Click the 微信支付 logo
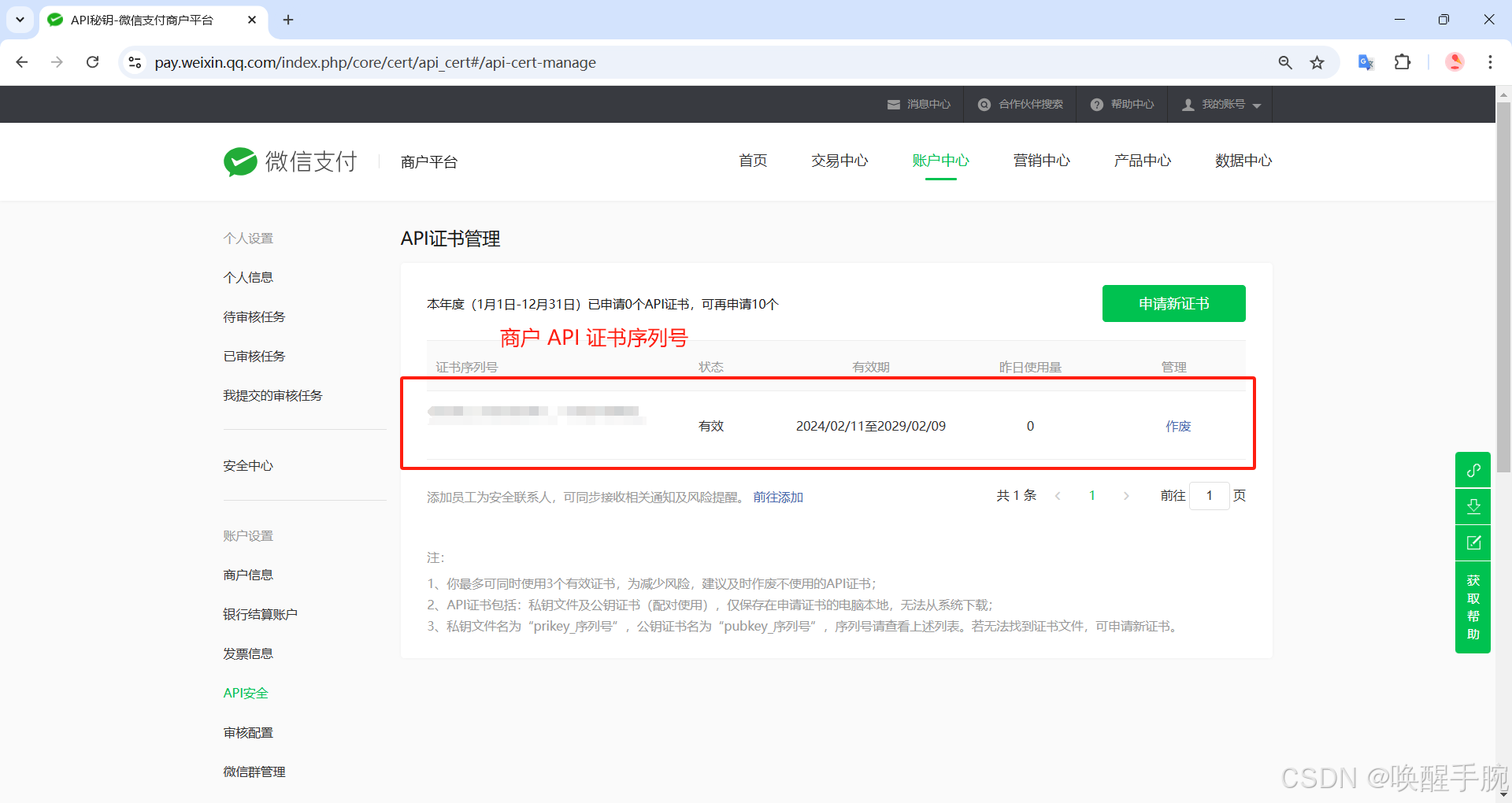The image size is (1512, 803). (290, 161)
